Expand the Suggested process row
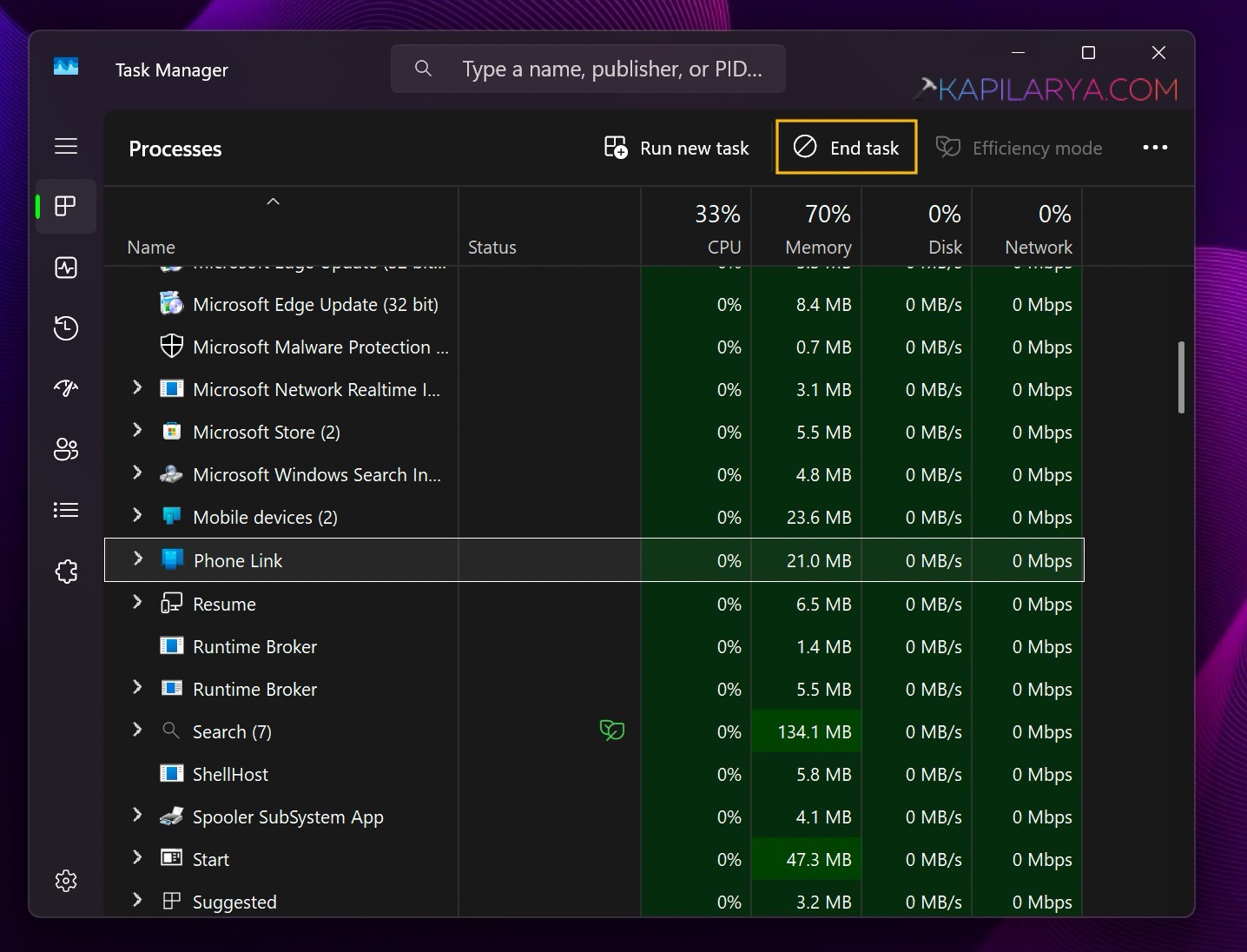Viewport: 1247px width, 952px height. (x=136, y=900)
